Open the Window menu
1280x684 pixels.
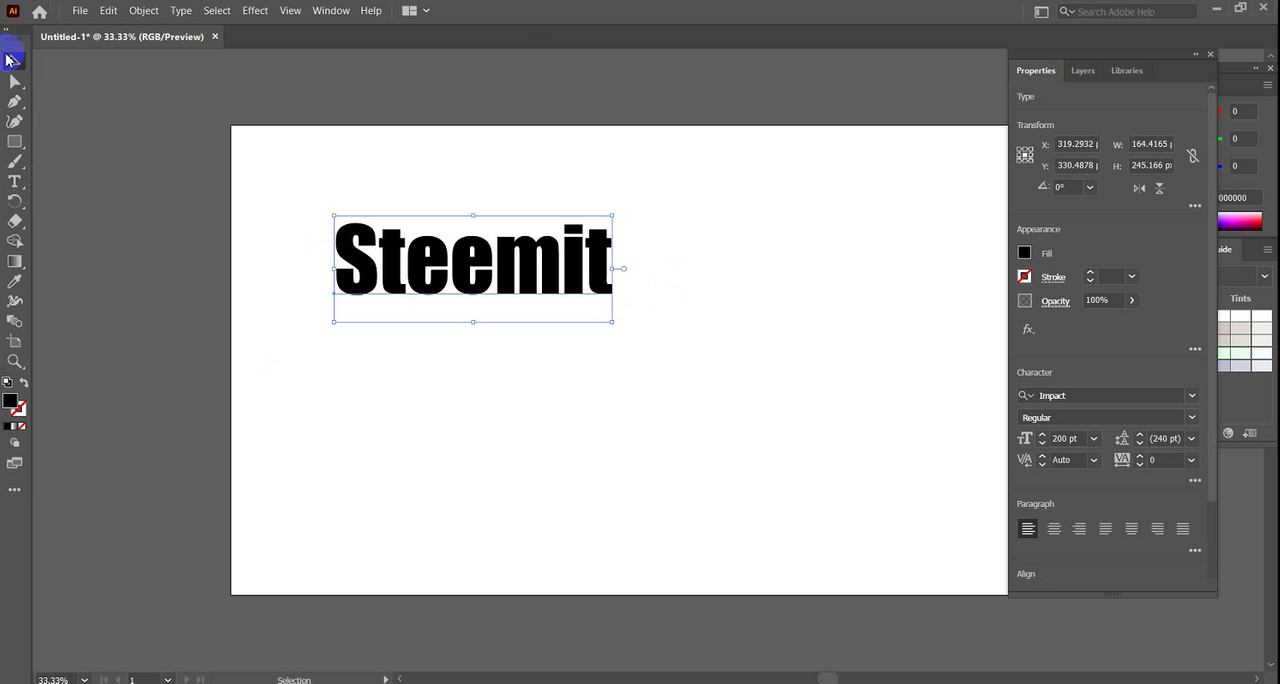point(331,11)
